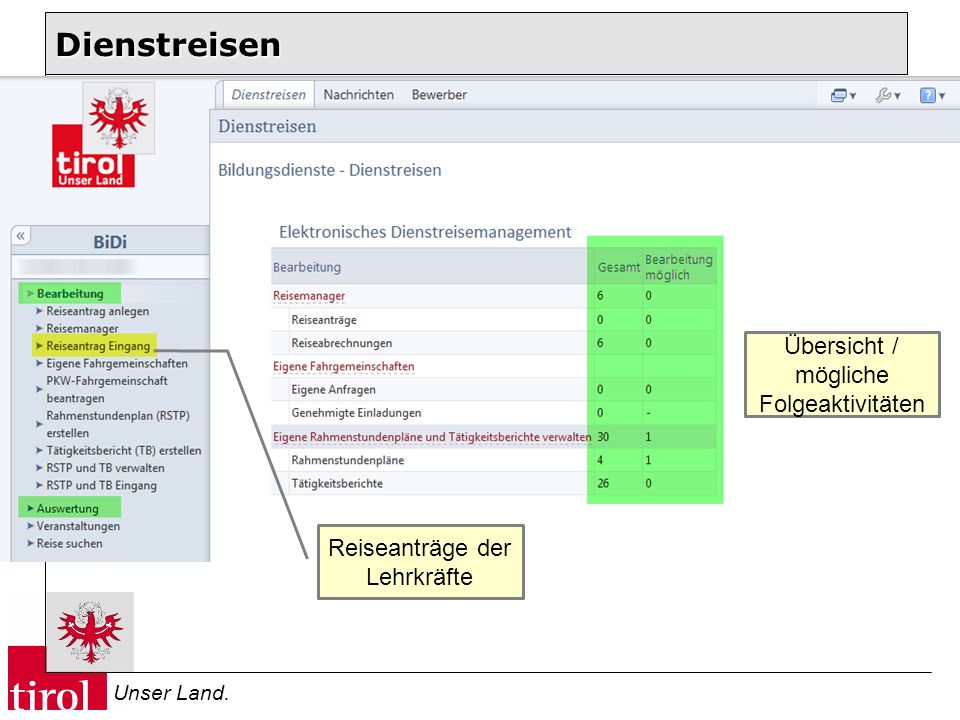Click the Rahmenstundenpläne row label

point(348,460)
